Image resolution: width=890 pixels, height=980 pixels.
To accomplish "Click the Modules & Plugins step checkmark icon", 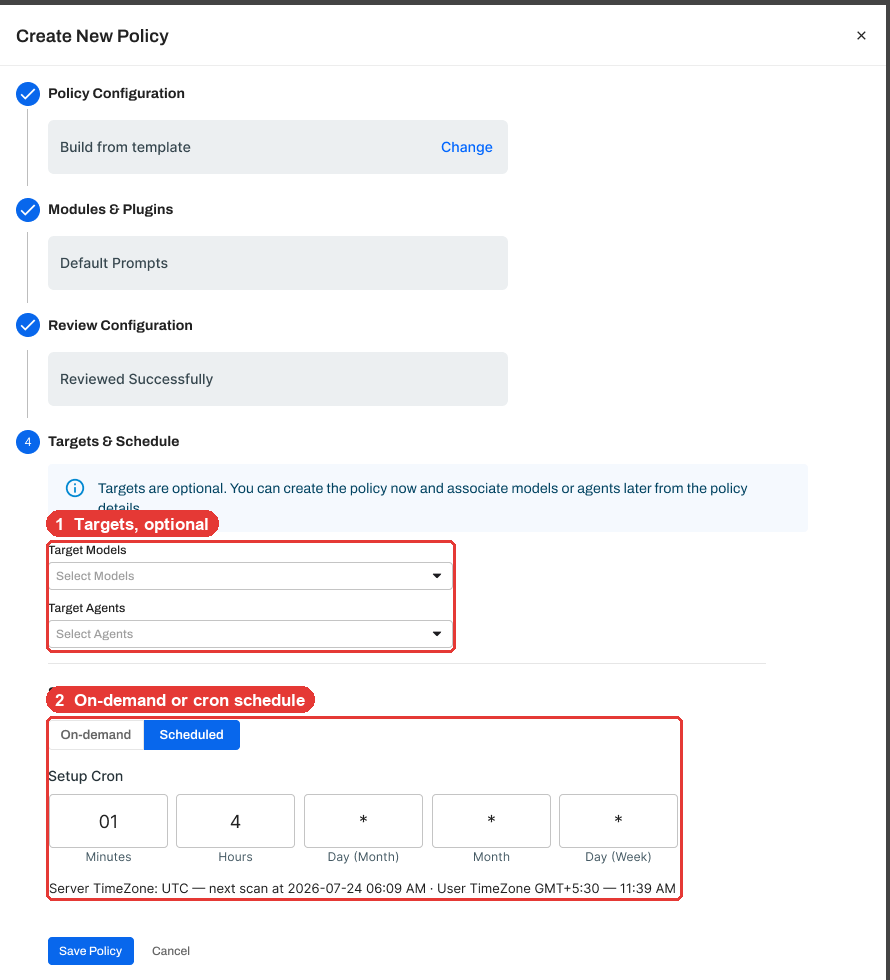I will coord(28,210).
